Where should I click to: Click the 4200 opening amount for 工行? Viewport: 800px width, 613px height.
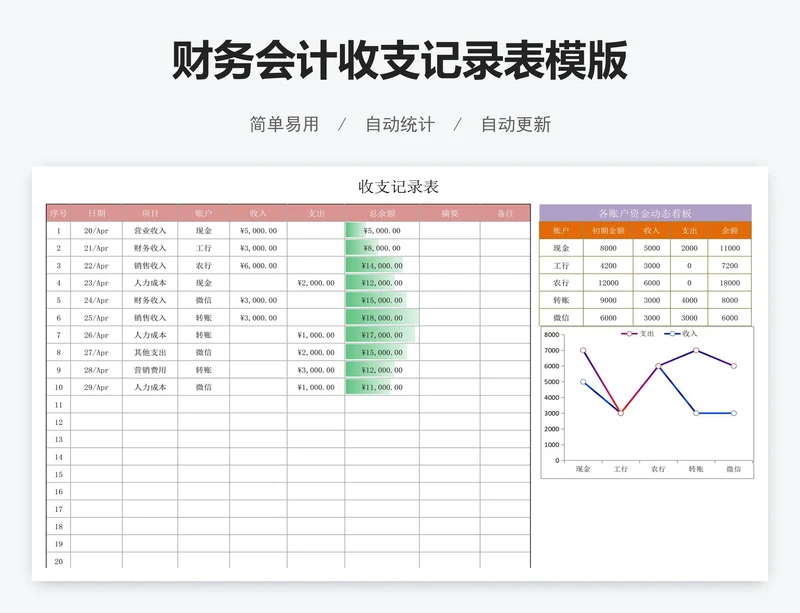tap(608, 265)
